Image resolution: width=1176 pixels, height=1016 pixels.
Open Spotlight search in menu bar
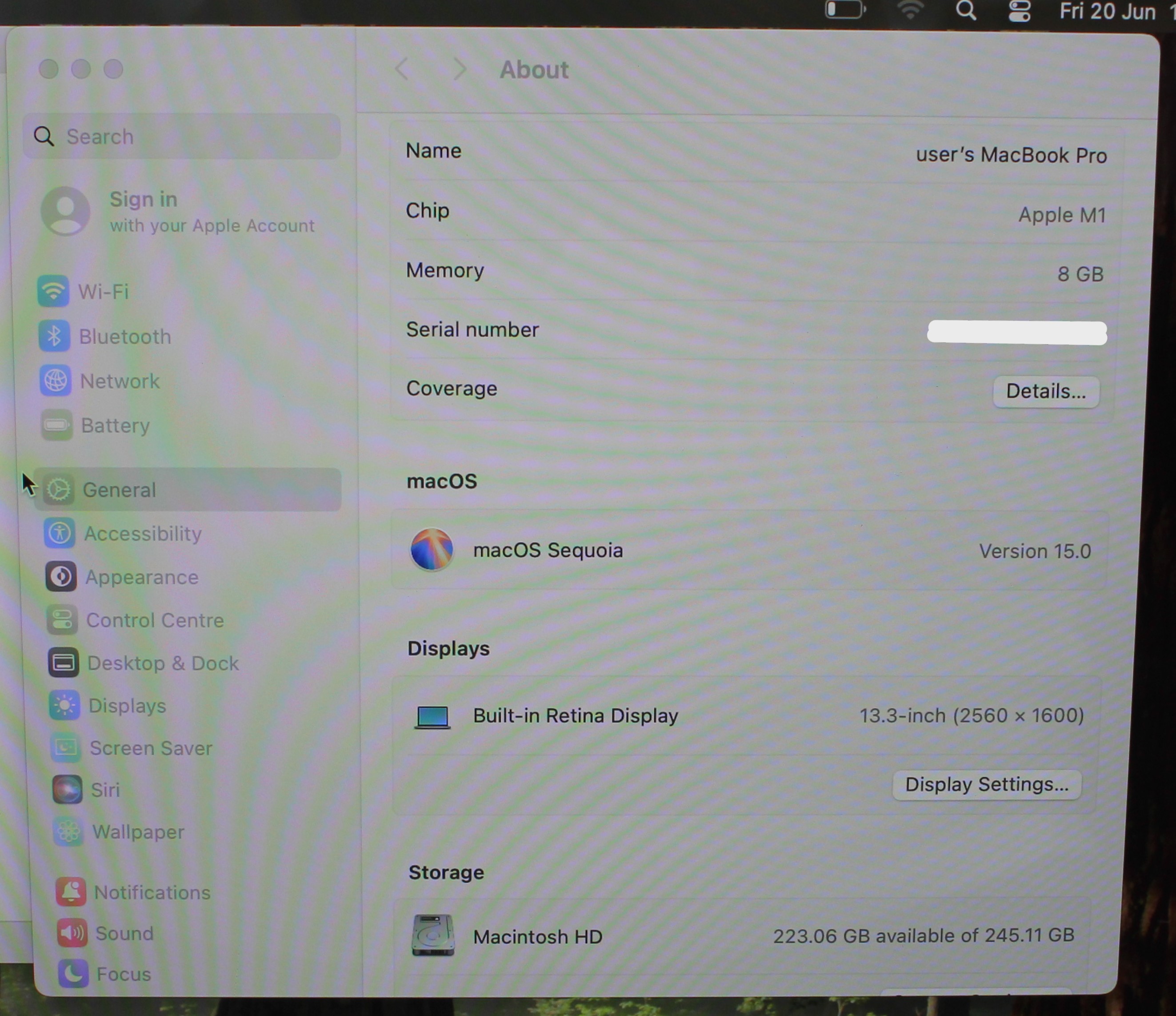pos(966,10)
